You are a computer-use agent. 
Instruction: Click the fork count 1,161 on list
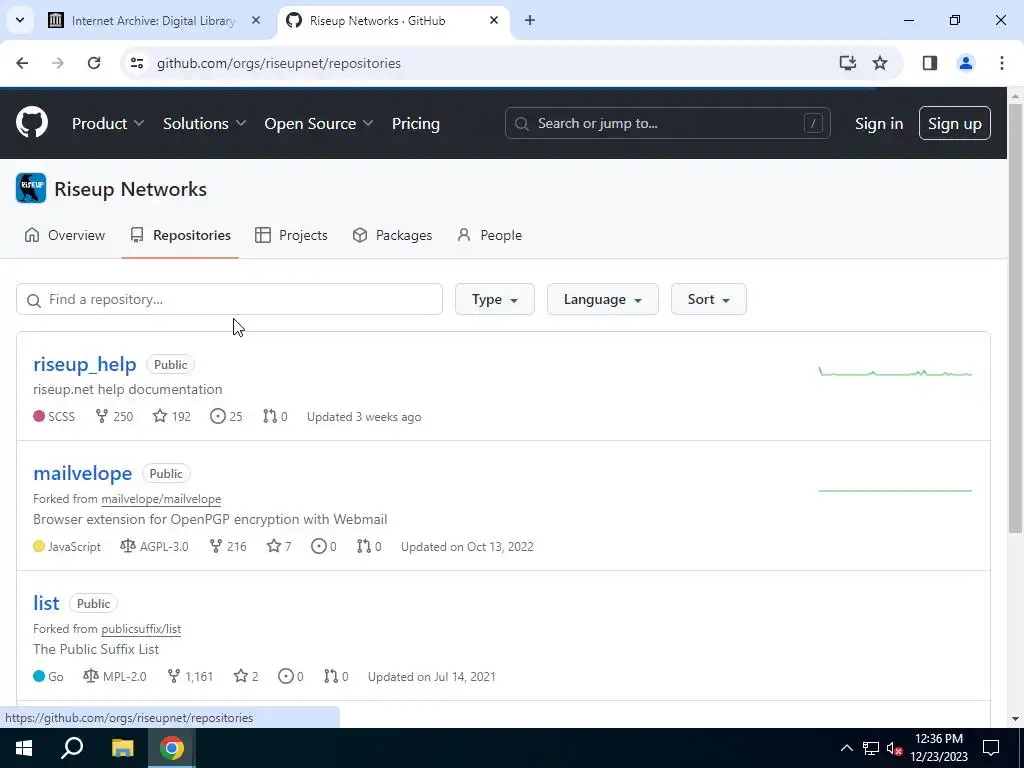coord(190,677)
